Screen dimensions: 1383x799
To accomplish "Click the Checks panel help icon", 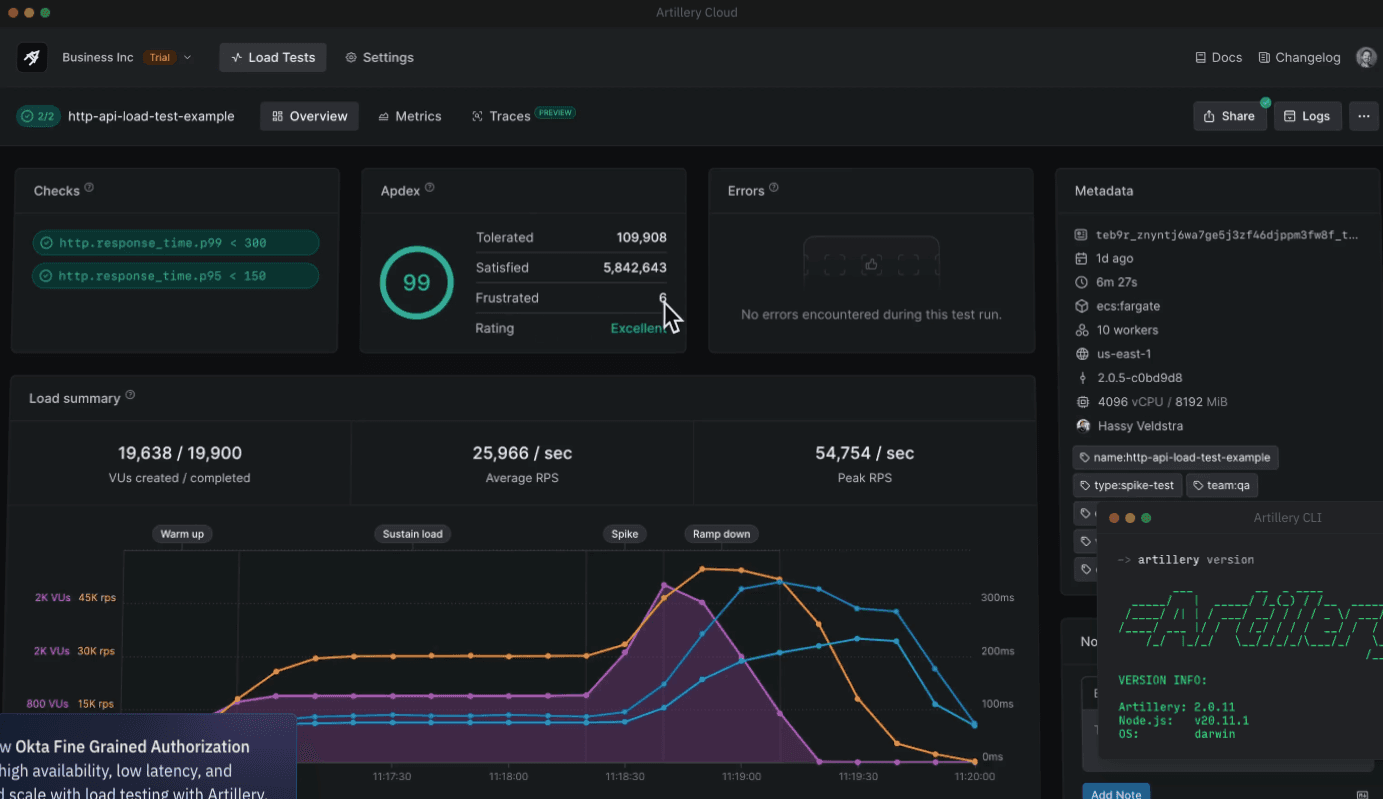I will tap(89, 189).
